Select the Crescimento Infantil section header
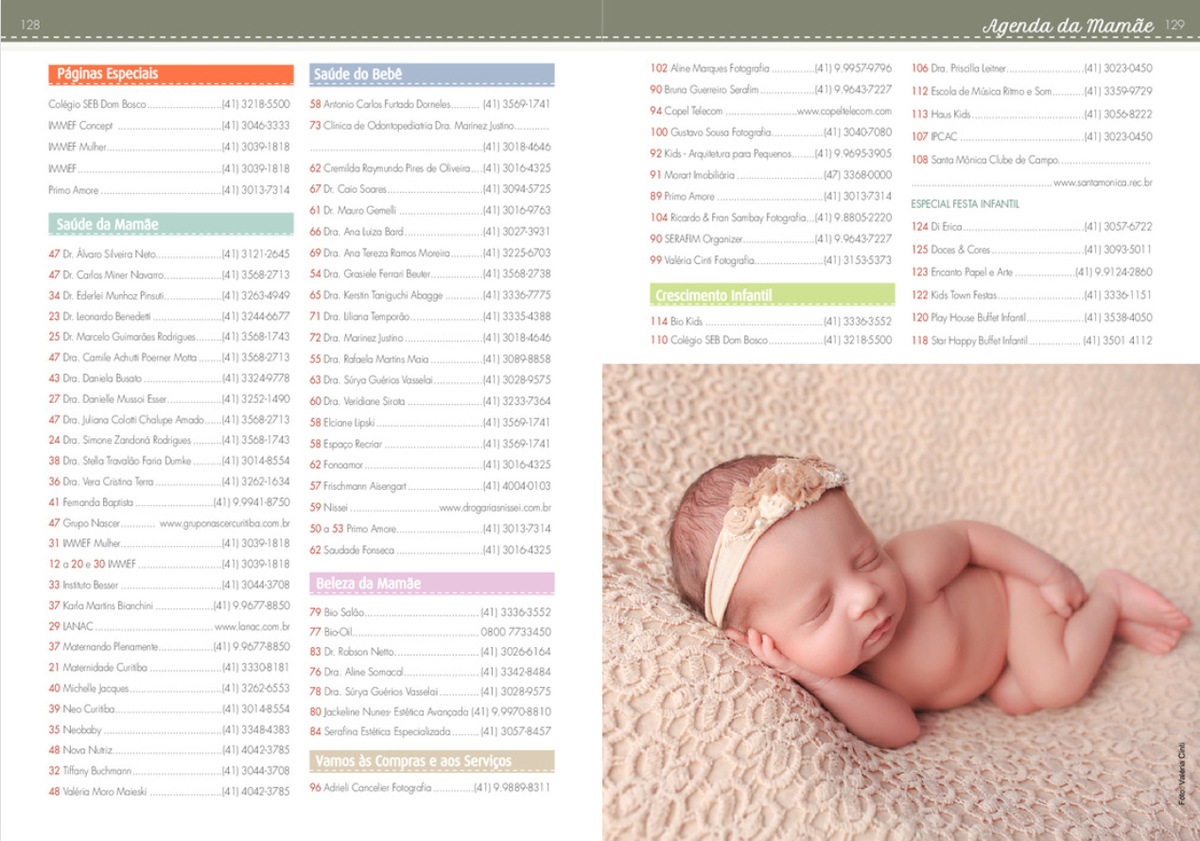Screen dimensions: 1200x841 [x=772, y=295]
